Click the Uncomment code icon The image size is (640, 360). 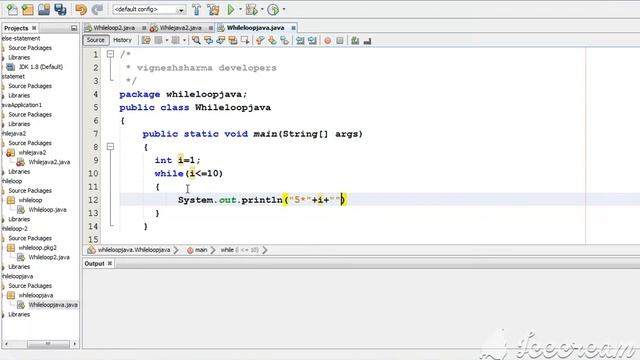[367, 40]
